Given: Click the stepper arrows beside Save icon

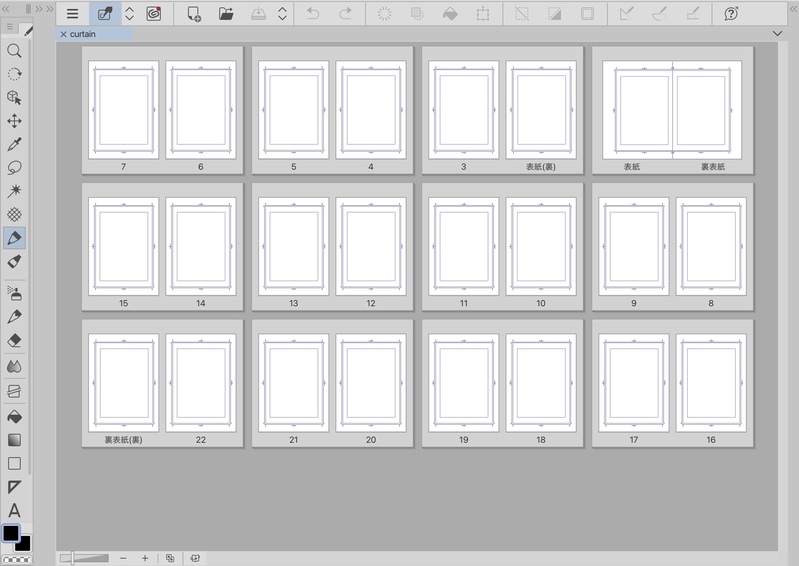Looking at the screenshot, I should pos(282,14).
